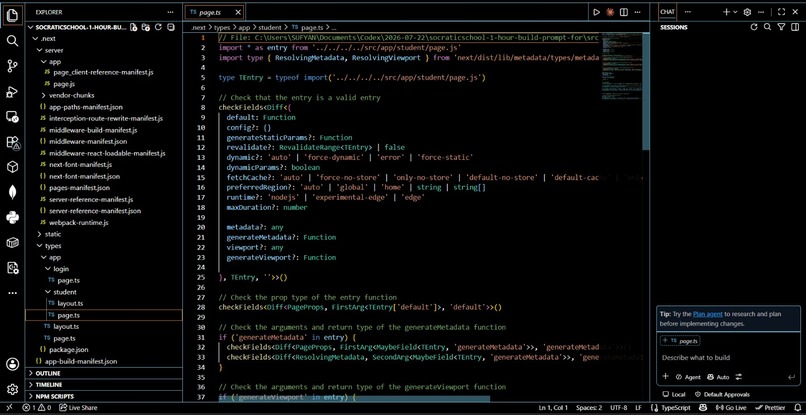Screen dimensions: 806x415
Task: Open the Remote Explorer view
Action: click(x=12, y=117)
